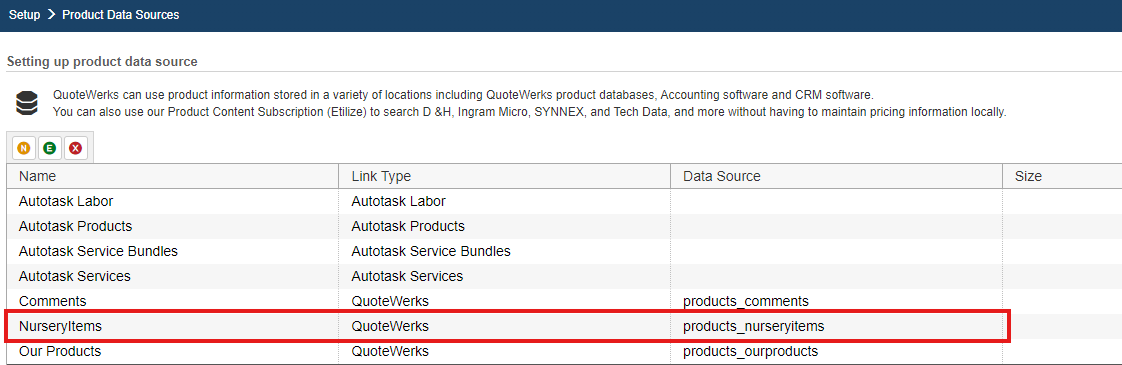Go to Setup in the breadcrumb
Image resolution: width=1122 pixels, height=365 pixels.
click(x=24, y=14)
